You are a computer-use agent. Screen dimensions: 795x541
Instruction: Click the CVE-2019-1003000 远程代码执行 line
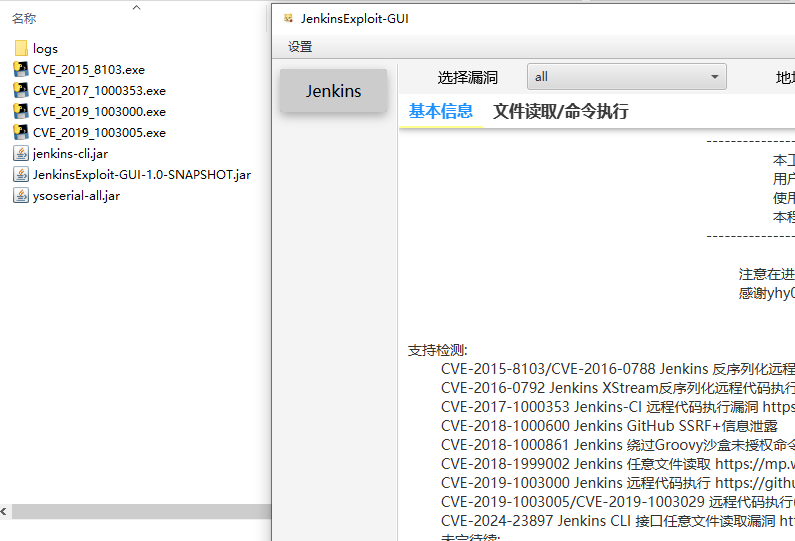tap(618, 483)
